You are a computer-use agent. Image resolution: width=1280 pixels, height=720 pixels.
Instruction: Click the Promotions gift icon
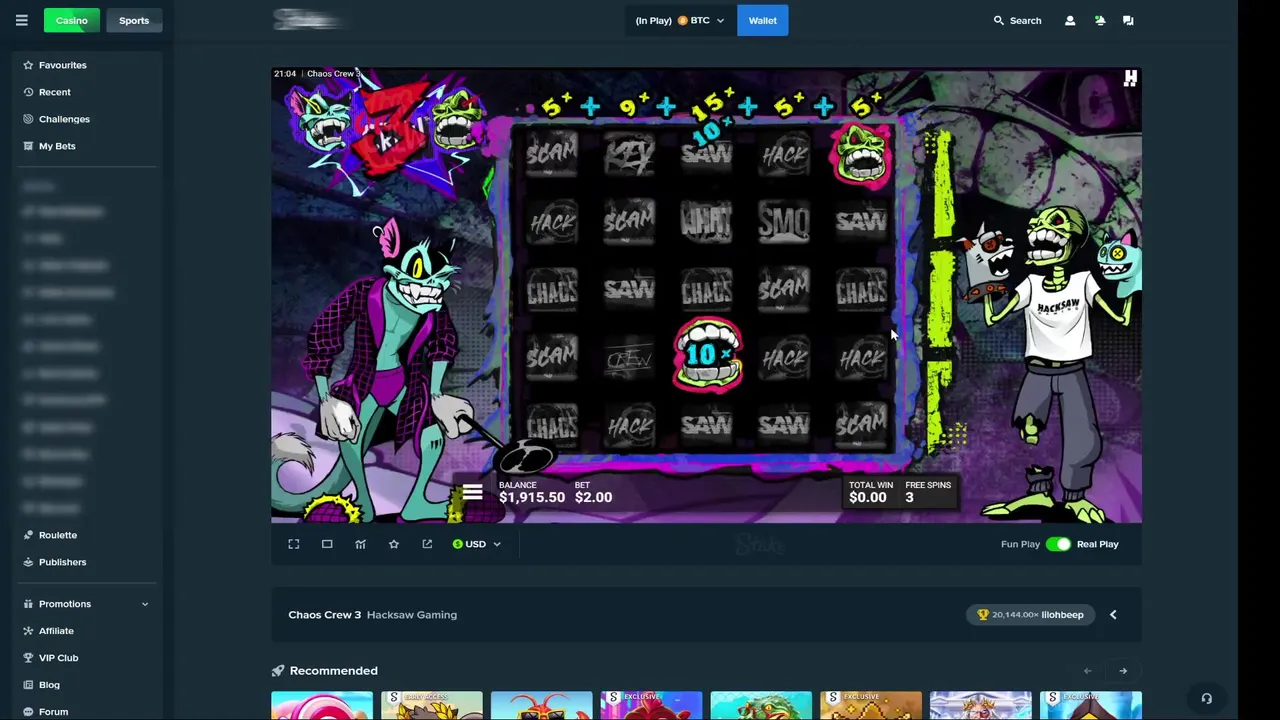[x=28, y=604]
